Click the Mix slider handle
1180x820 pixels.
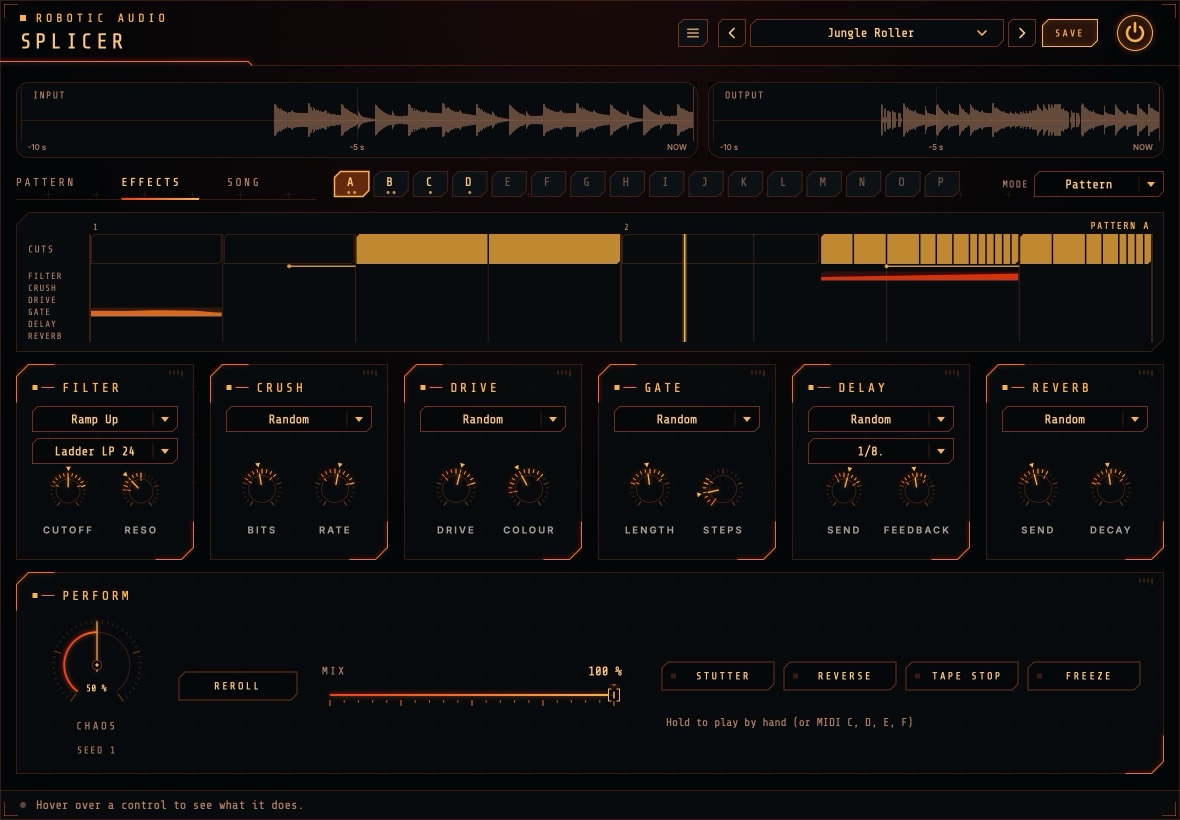click(x=613, y=695)
